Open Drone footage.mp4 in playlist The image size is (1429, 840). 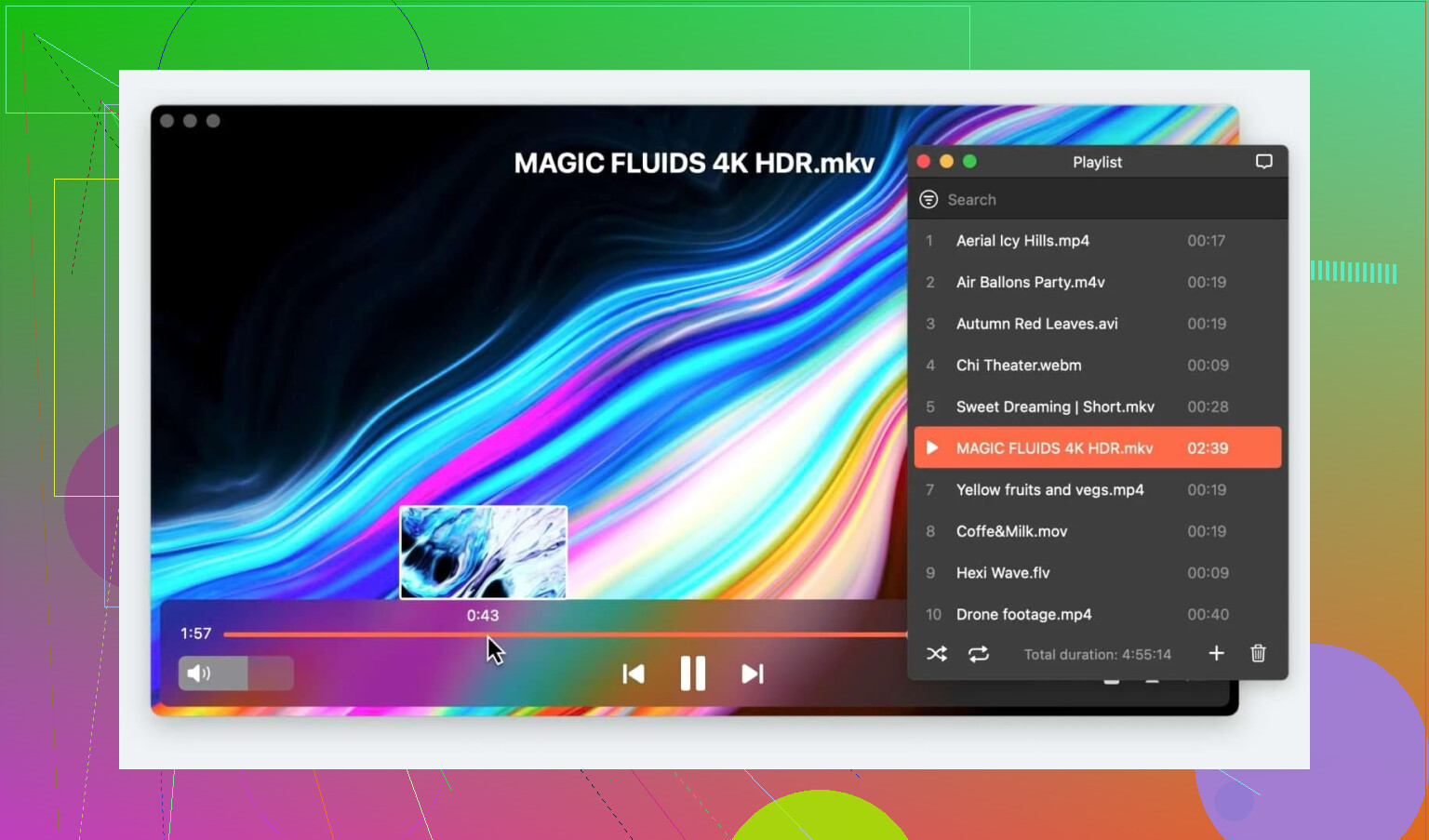1023,615
